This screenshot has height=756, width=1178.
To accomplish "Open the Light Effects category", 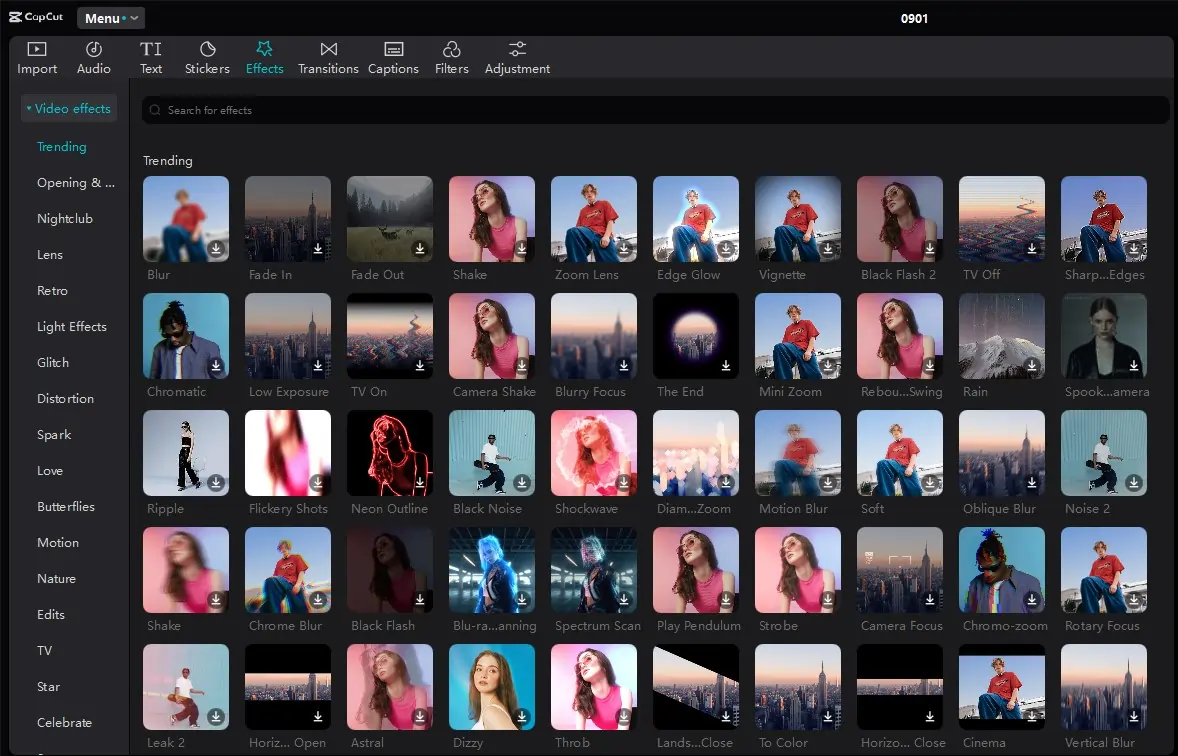I will [x=71, y=327].
